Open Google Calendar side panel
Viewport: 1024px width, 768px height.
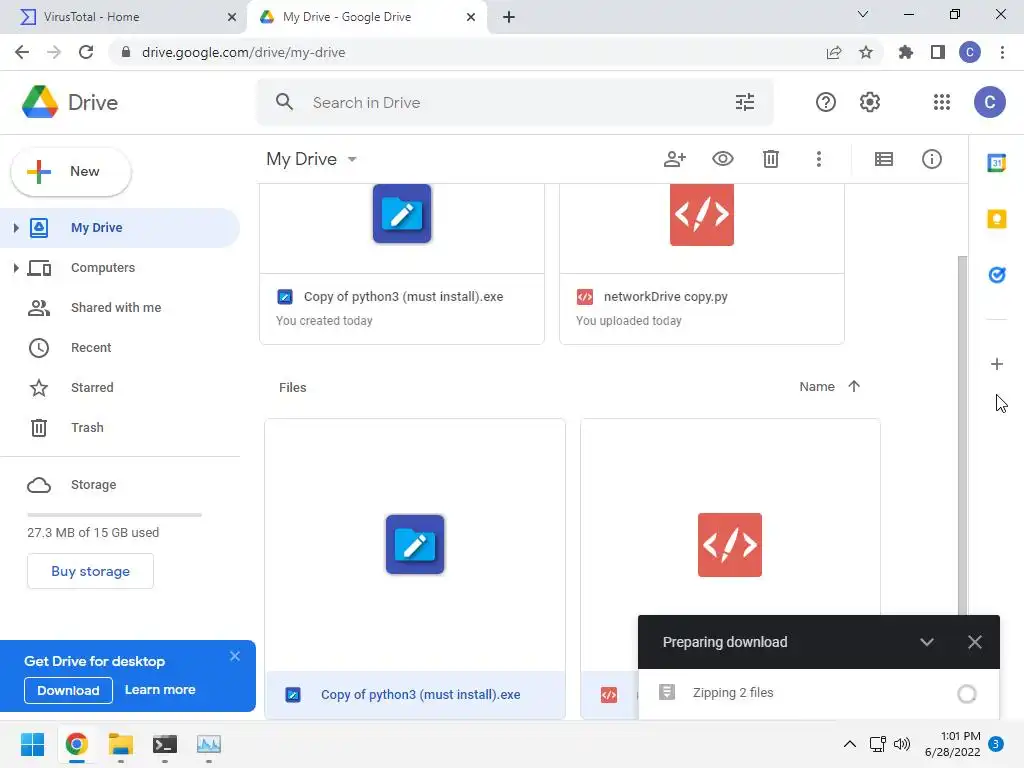pyautogui.click(x=996, y=163)
